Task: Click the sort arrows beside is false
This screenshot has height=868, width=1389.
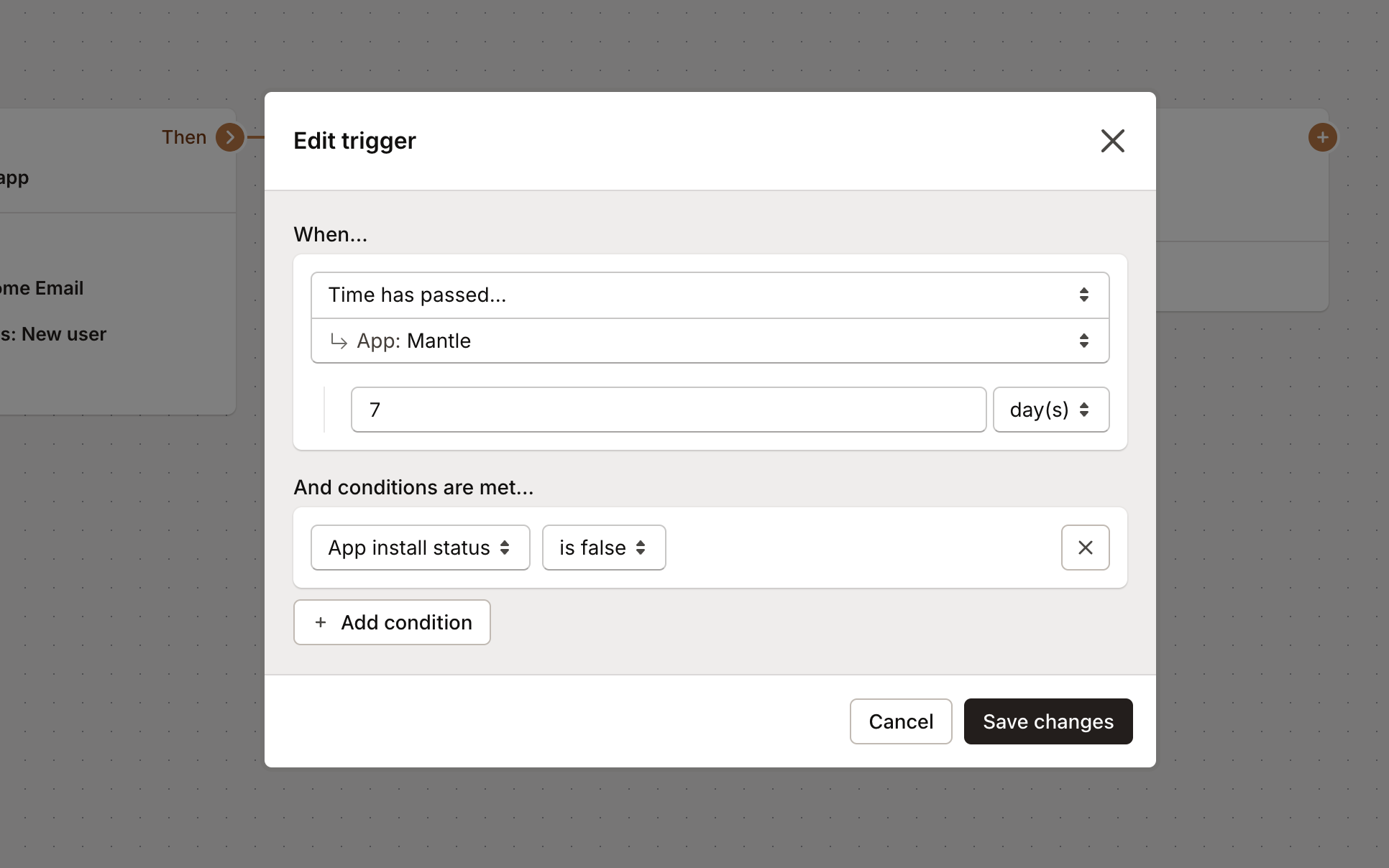Action: [641, 548]
